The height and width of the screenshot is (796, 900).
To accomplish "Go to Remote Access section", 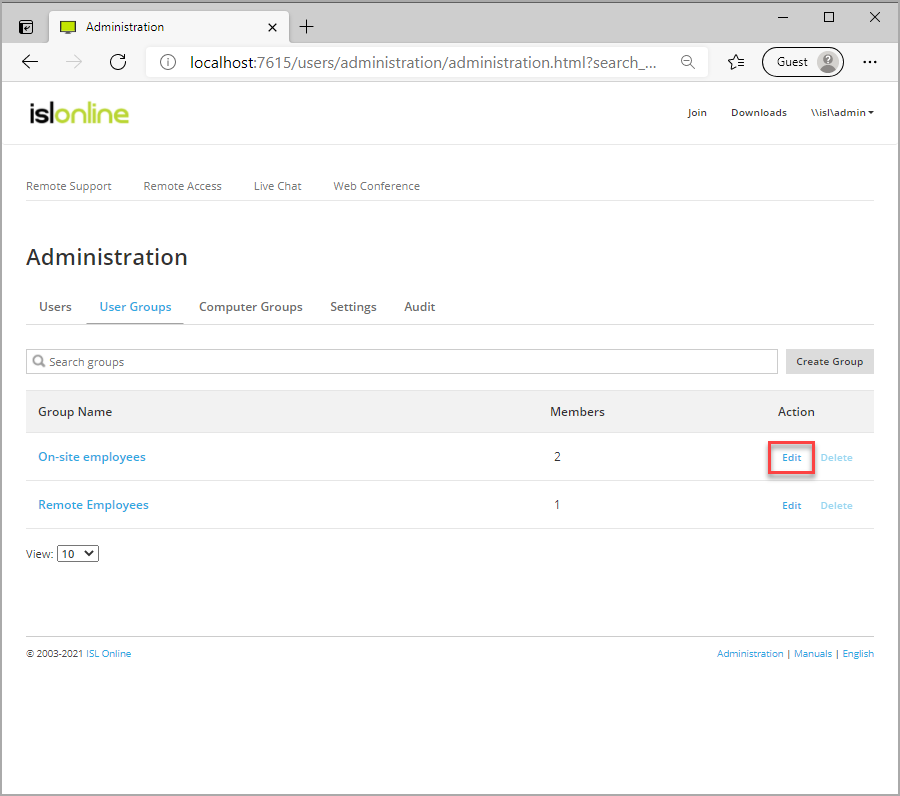I will (183, 186).
